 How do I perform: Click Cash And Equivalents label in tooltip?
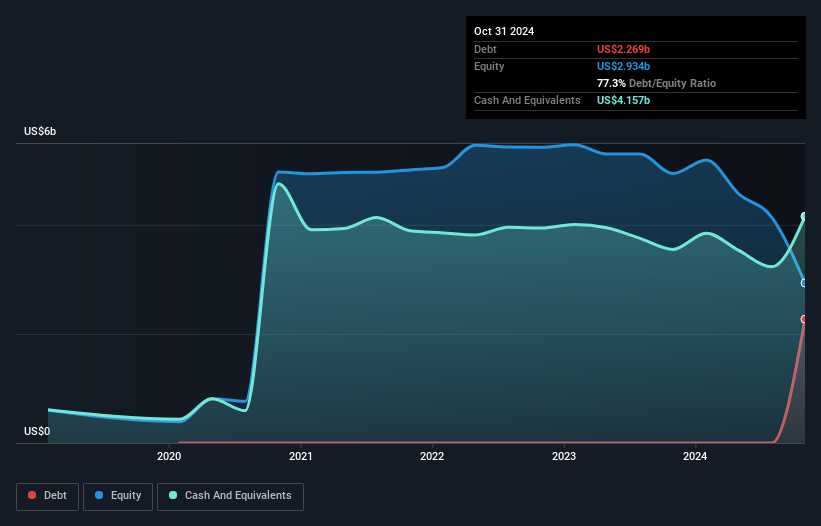click(x=527, y=100)
